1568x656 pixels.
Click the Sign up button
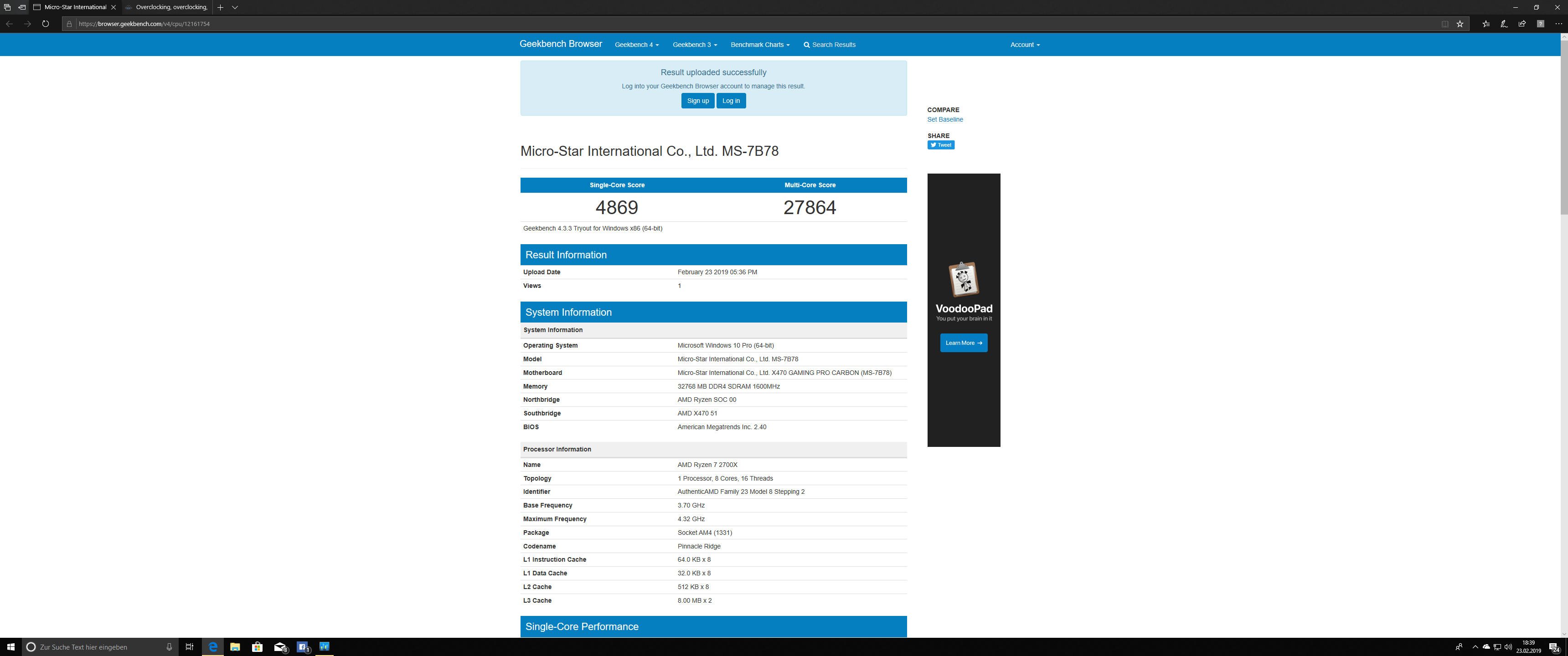point(697,100)
